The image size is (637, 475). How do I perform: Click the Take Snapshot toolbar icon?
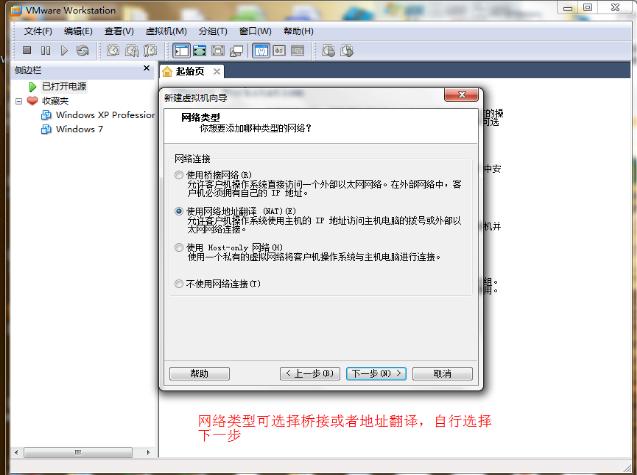(x=113, y=50)
